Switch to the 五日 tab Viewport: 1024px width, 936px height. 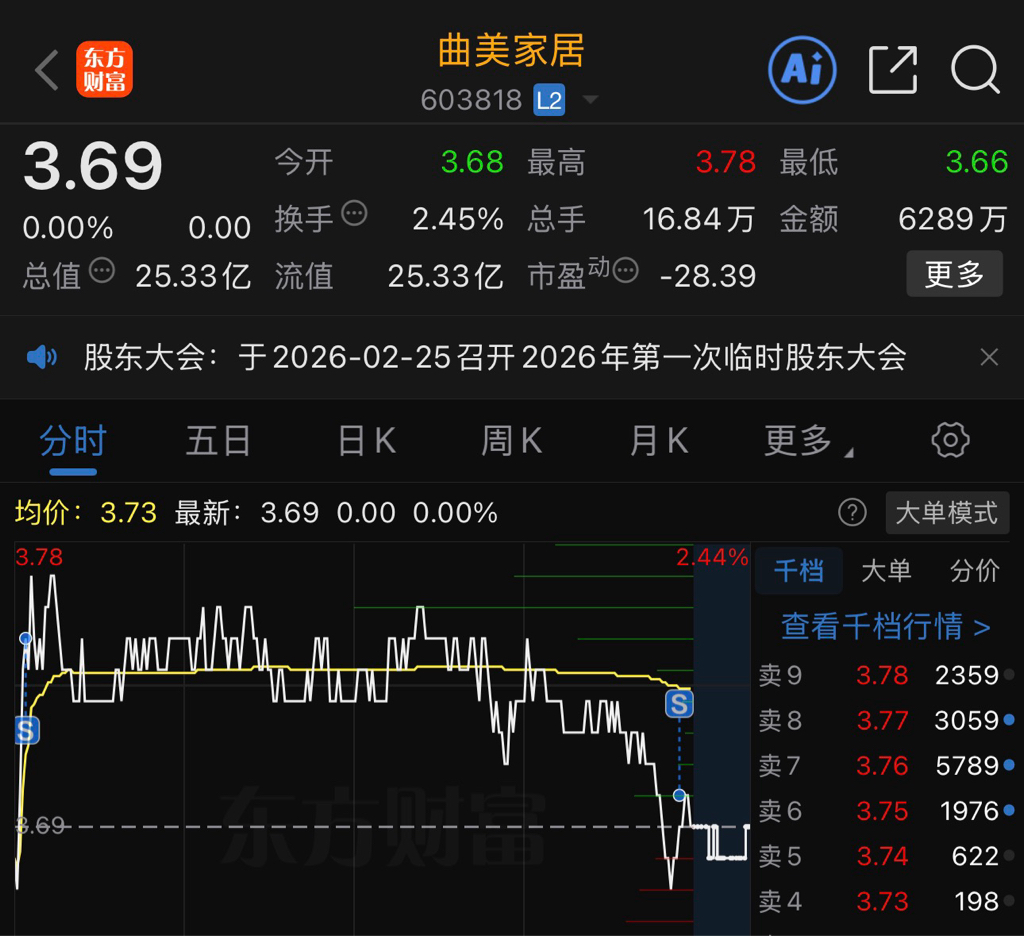point(218,441)
